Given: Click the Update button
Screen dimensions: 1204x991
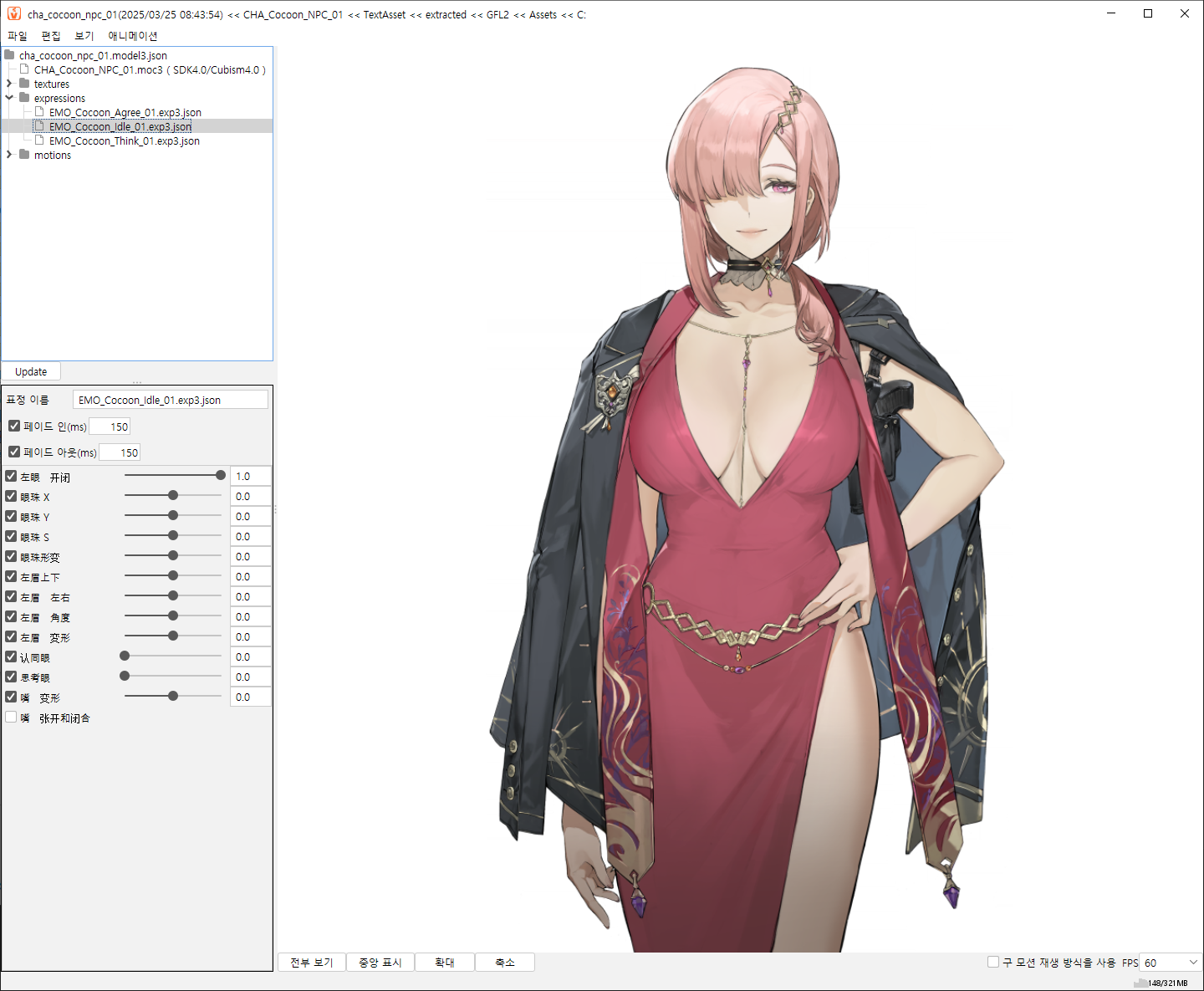Looking at the screenshot, I should tap(31, 371).
